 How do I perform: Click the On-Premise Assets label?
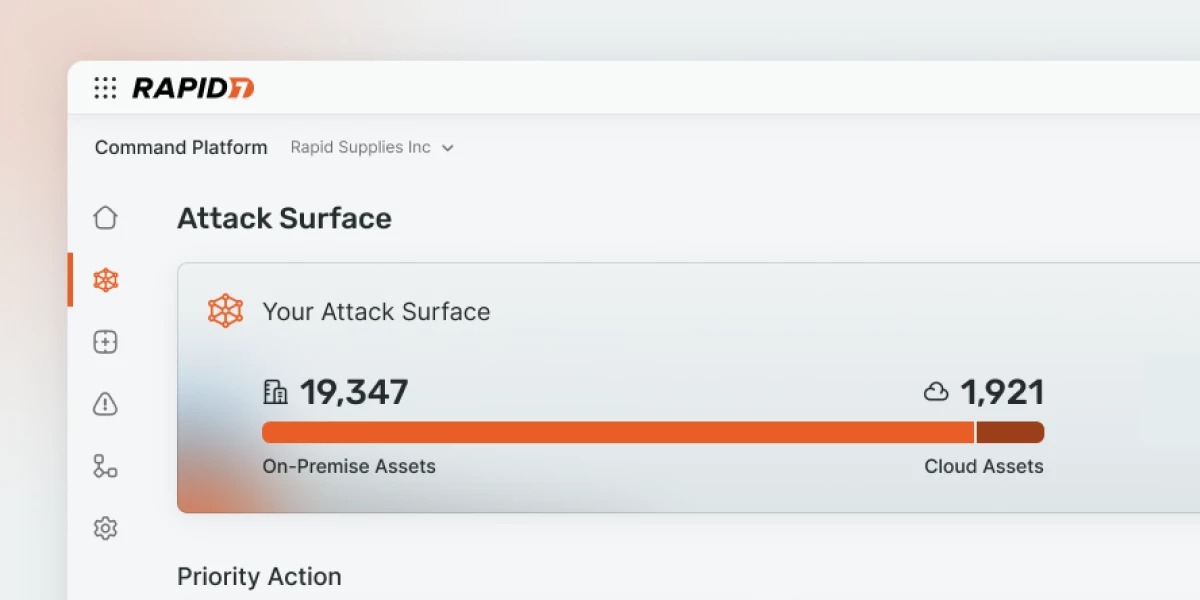point(349,466)
